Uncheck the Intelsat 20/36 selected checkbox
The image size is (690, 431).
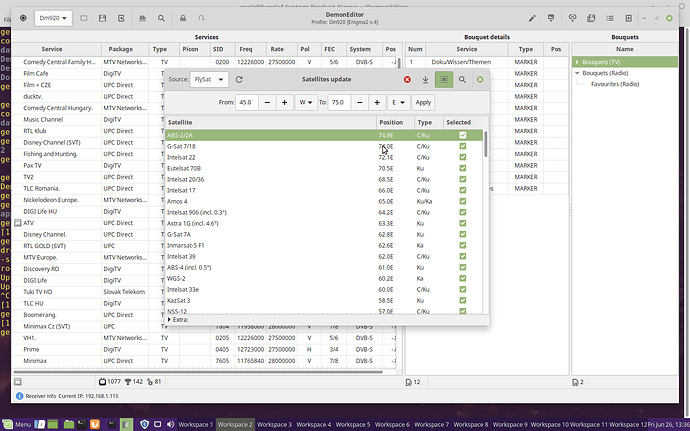462,179
